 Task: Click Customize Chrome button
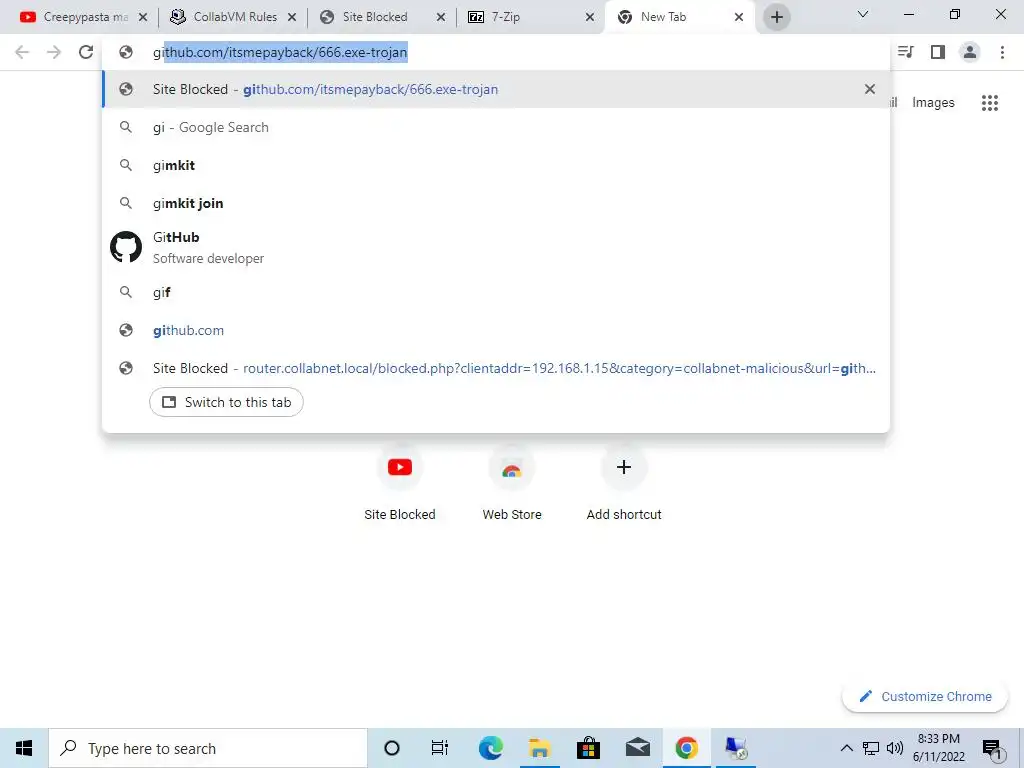pos(925,696)
